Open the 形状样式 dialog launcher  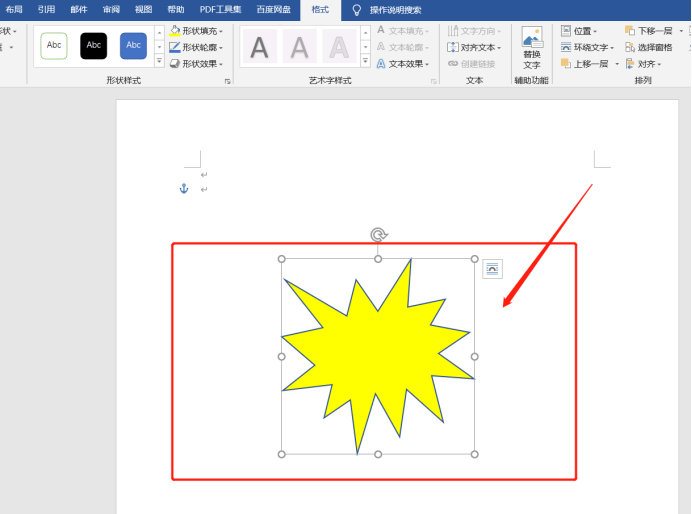[x=227, y=81]
